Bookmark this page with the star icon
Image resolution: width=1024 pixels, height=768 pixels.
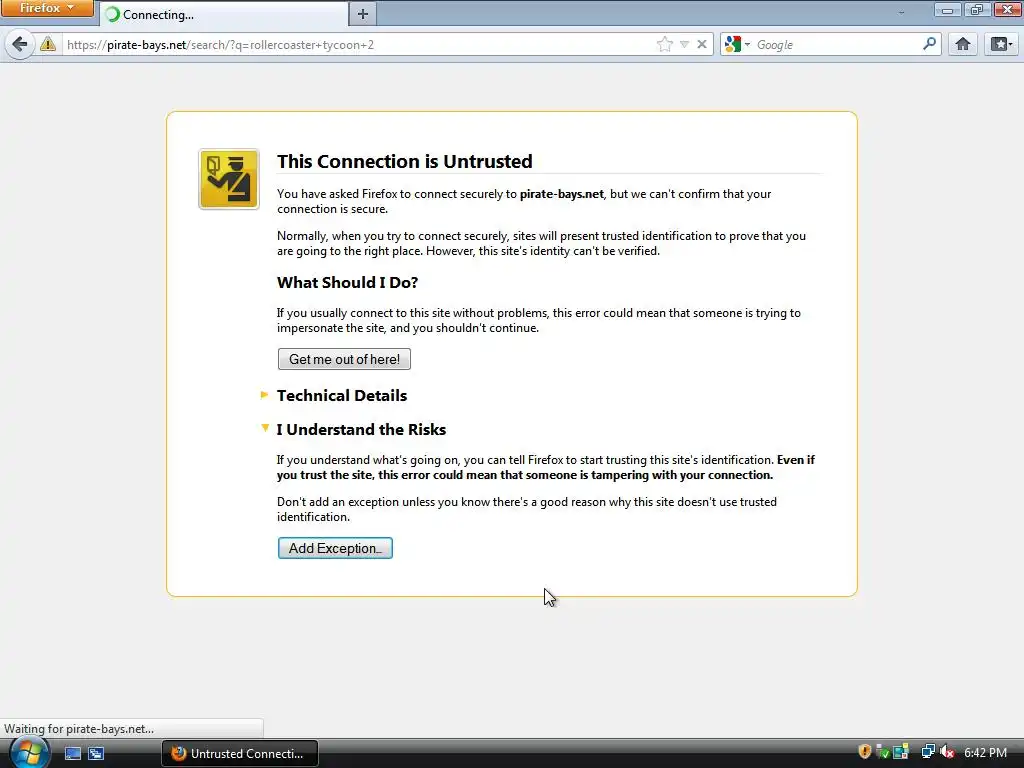pos(664,44)
